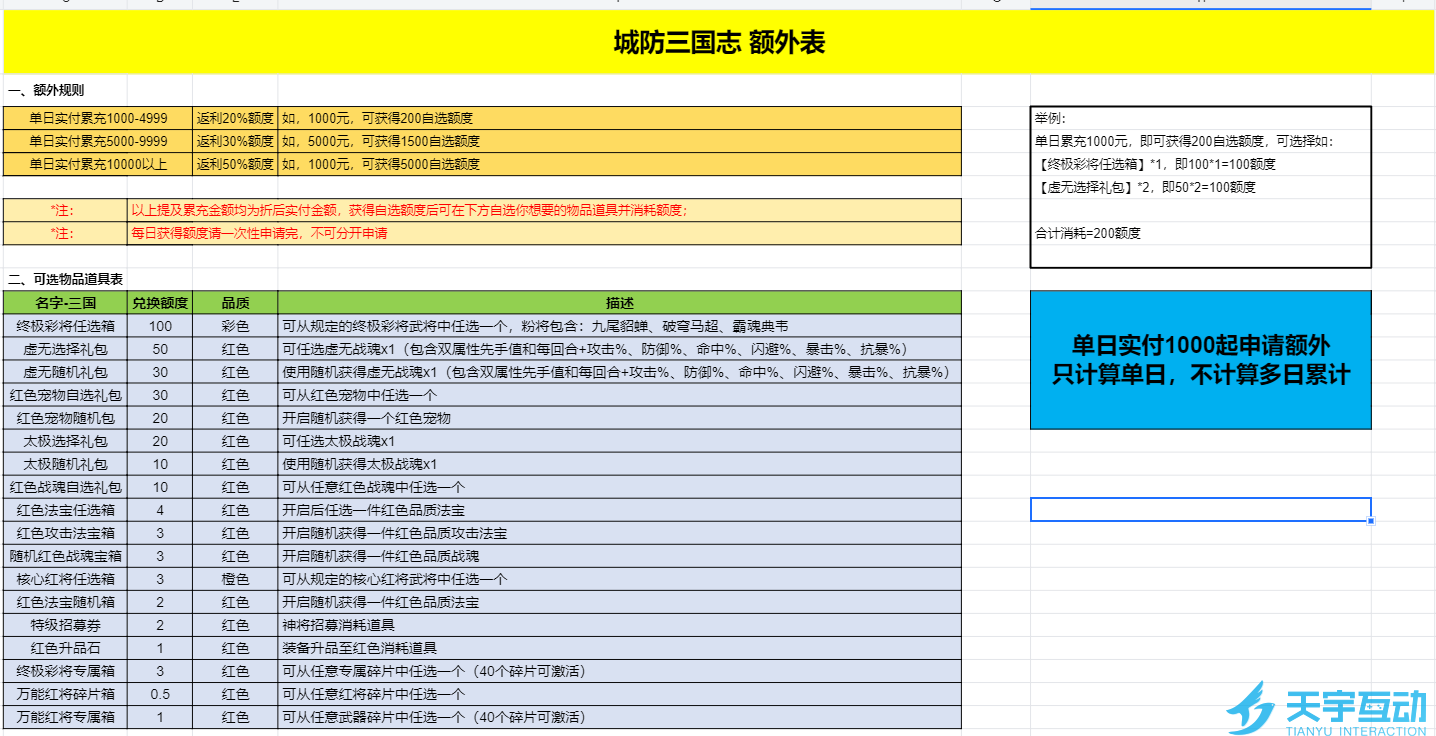Select the description 开启后任选一件红色品质法宝
The height and width of the screenshot is (736, 1436).
(619, 510)
